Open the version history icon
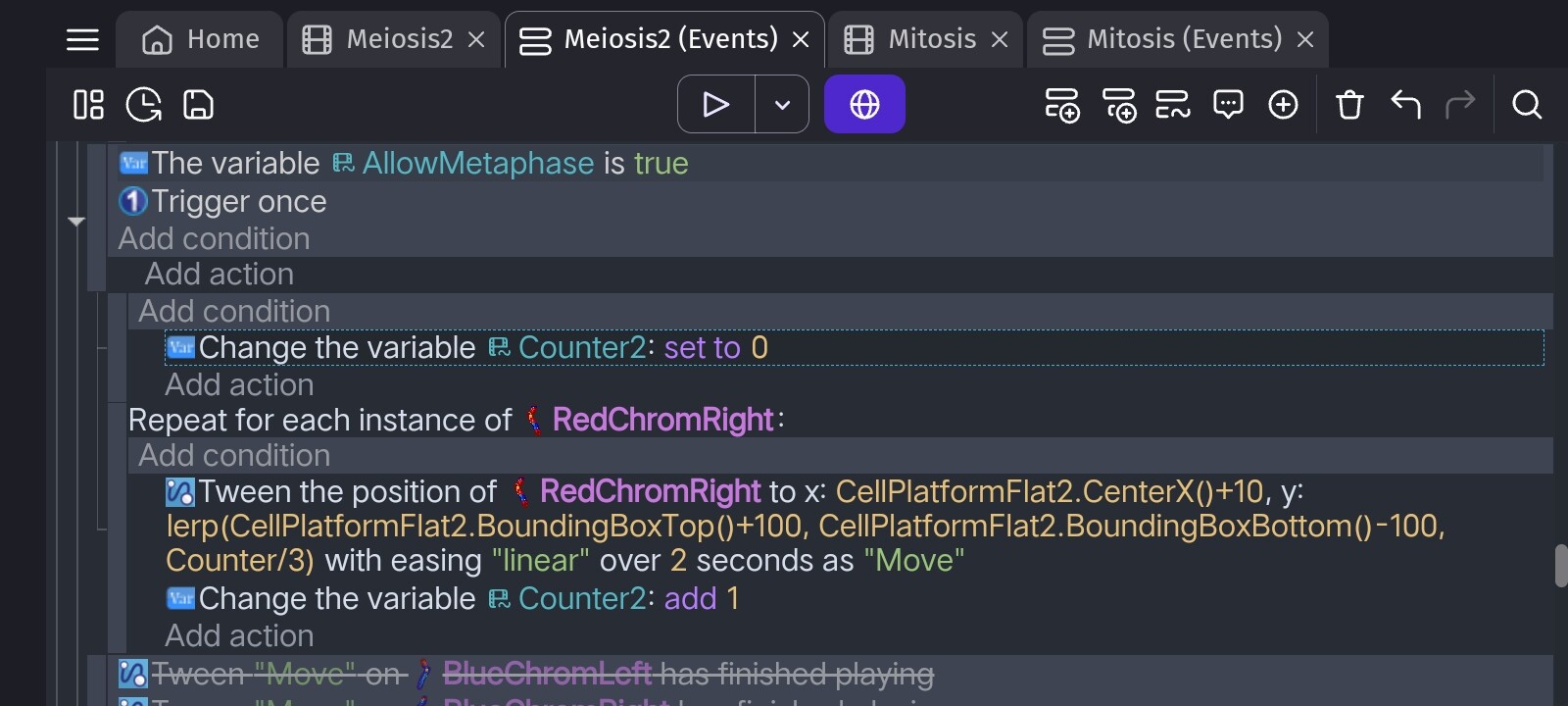Image resolution: width=1568 pixels, height=706 pixels. pyautogui.click(x=144, y=104)
